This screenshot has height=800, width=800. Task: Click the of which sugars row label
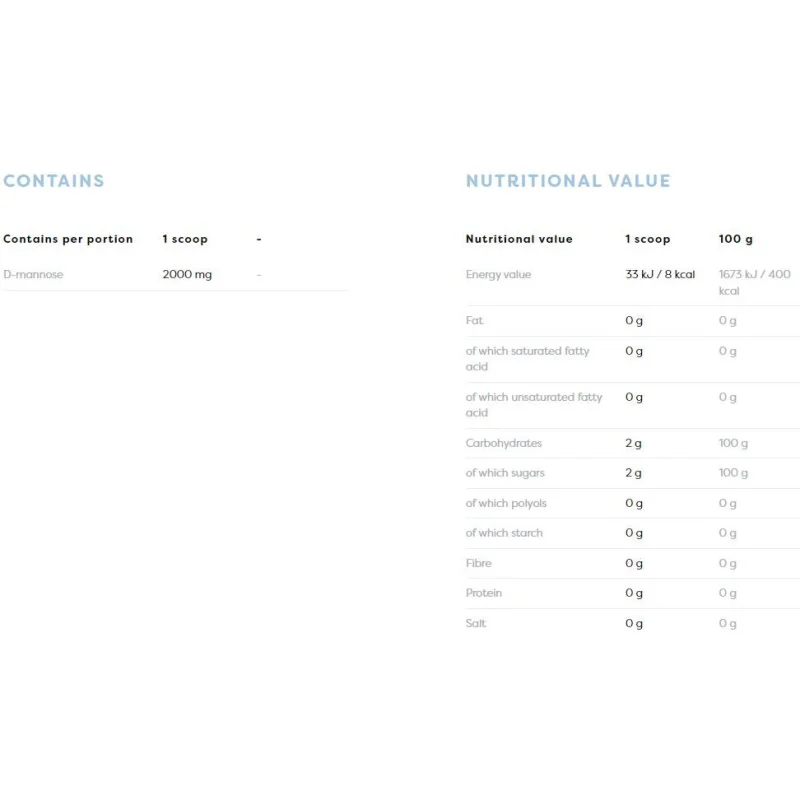pos(505,473)
